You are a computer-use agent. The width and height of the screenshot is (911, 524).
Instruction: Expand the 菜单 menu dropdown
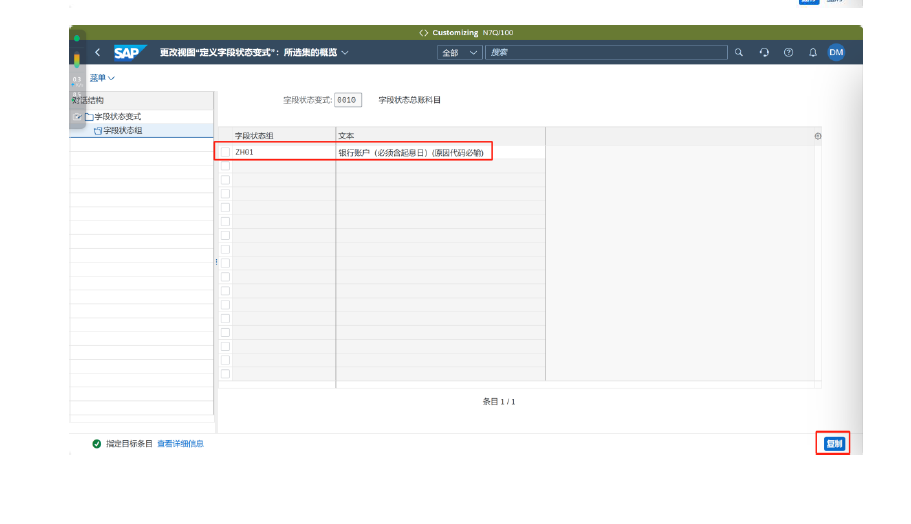click(103, 77)
